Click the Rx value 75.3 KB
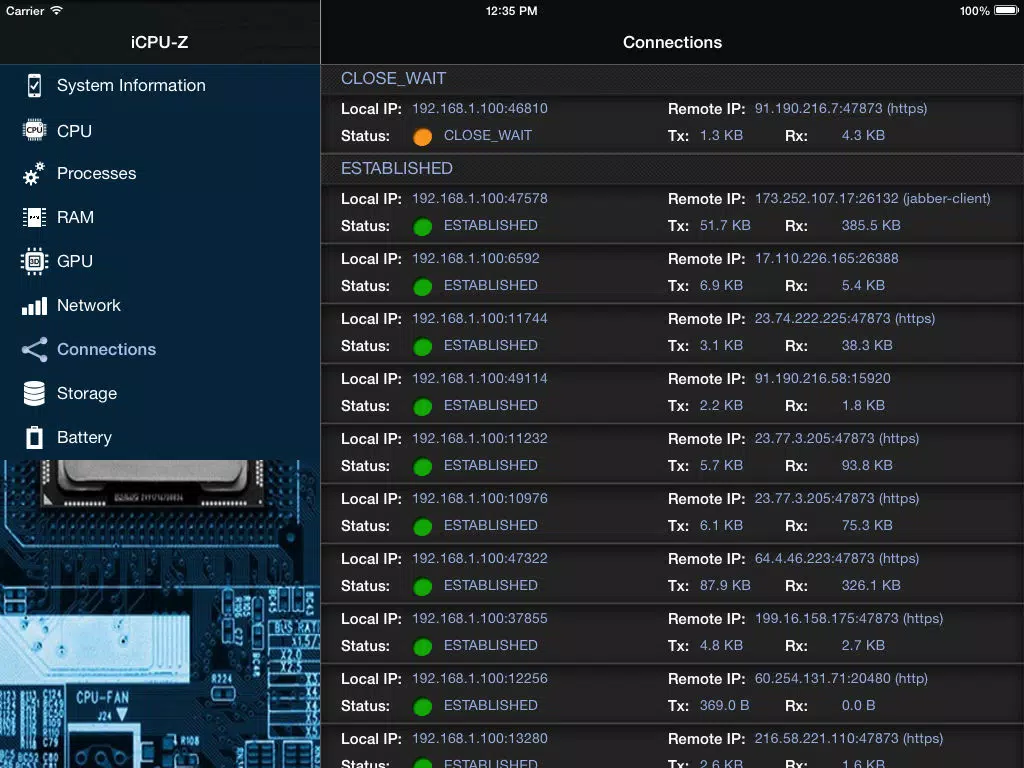Image resolution: width=1024 pixels, height=768 pixels. click(x=867, y=526)
